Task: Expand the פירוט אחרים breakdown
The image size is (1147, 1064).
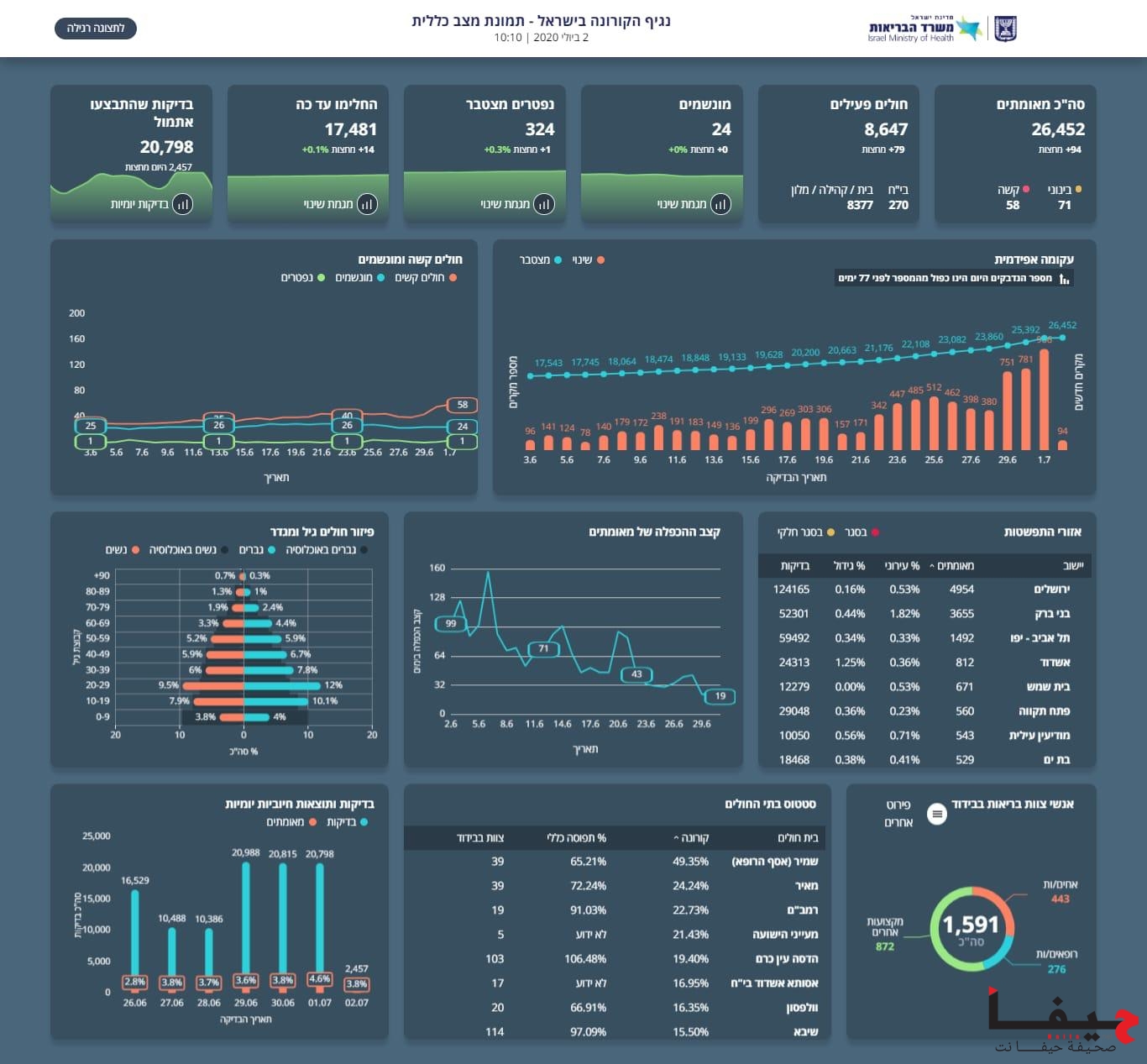Action: pyautogui.click(x=898, y=813)
